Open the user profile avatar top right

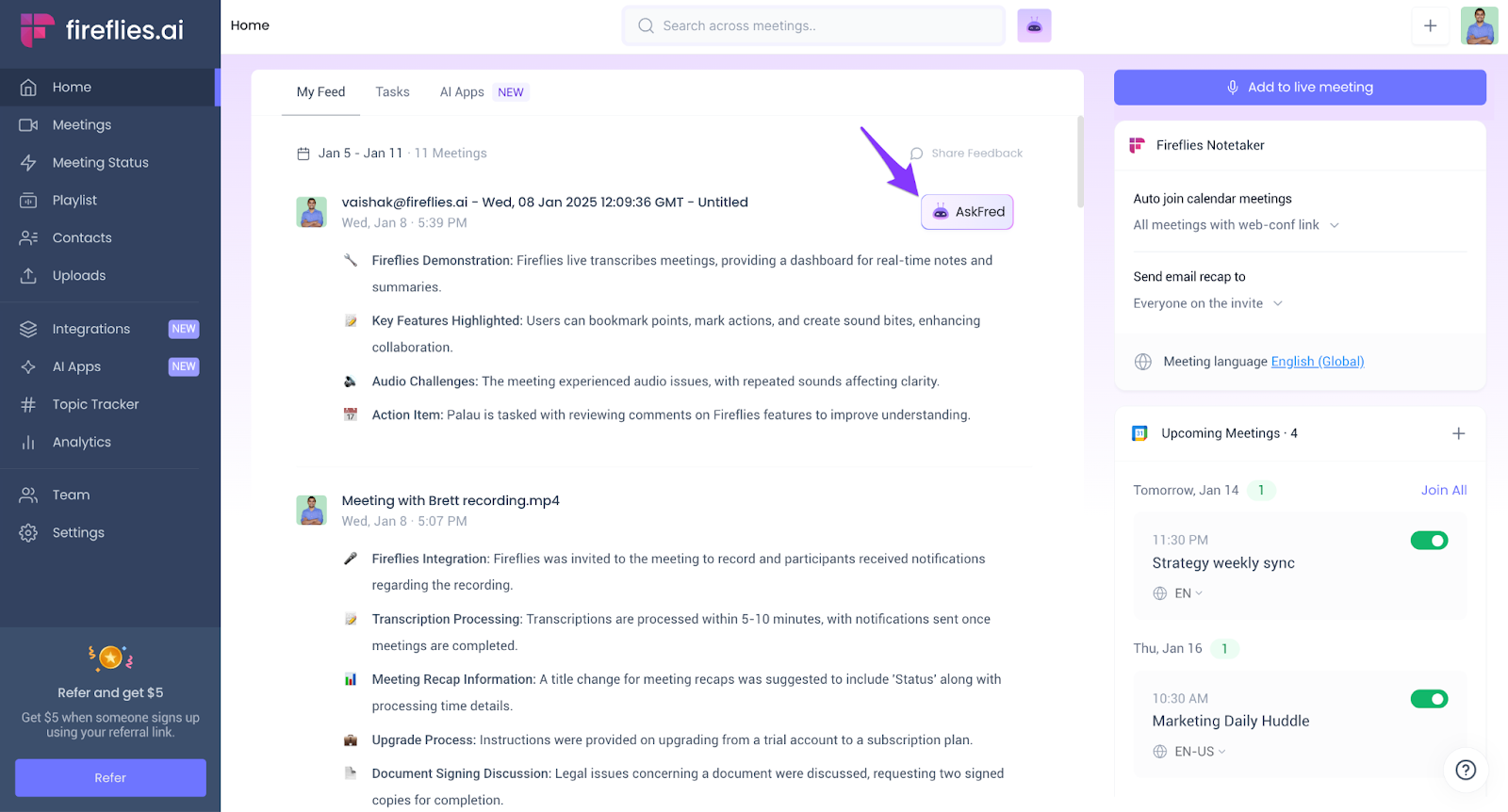[x=1479, y=25]
